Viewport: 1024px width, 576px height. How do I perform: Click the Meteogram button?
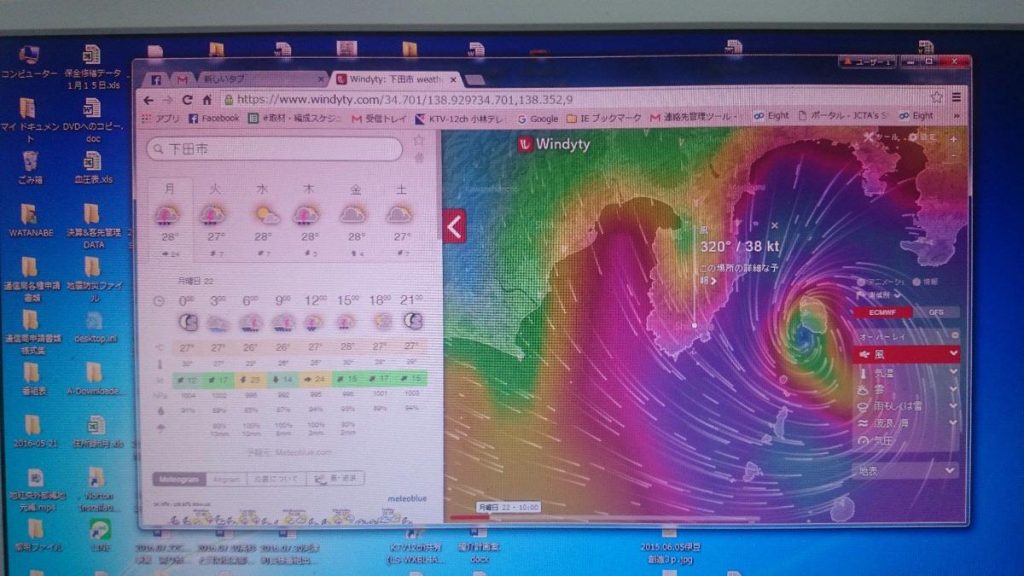180,479
